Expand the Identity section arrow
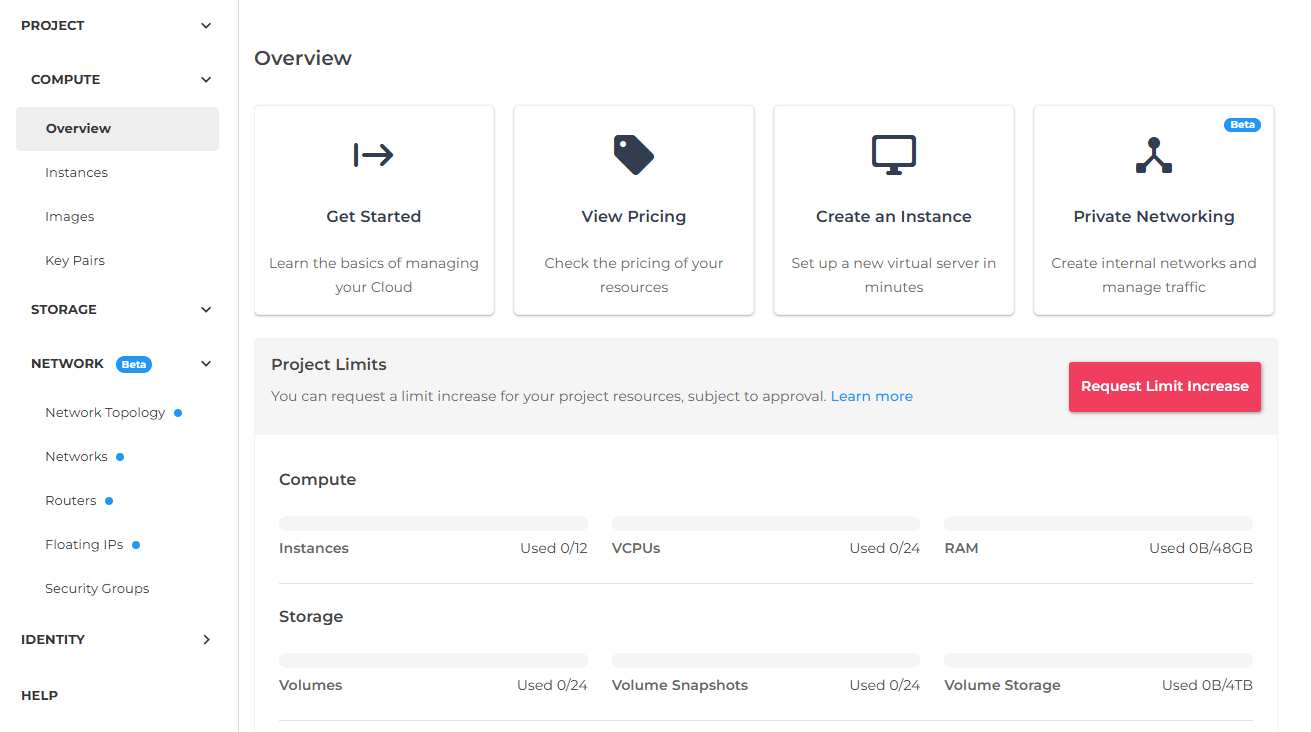This screenshot has width=1311, height=732. tap(206, 640)
